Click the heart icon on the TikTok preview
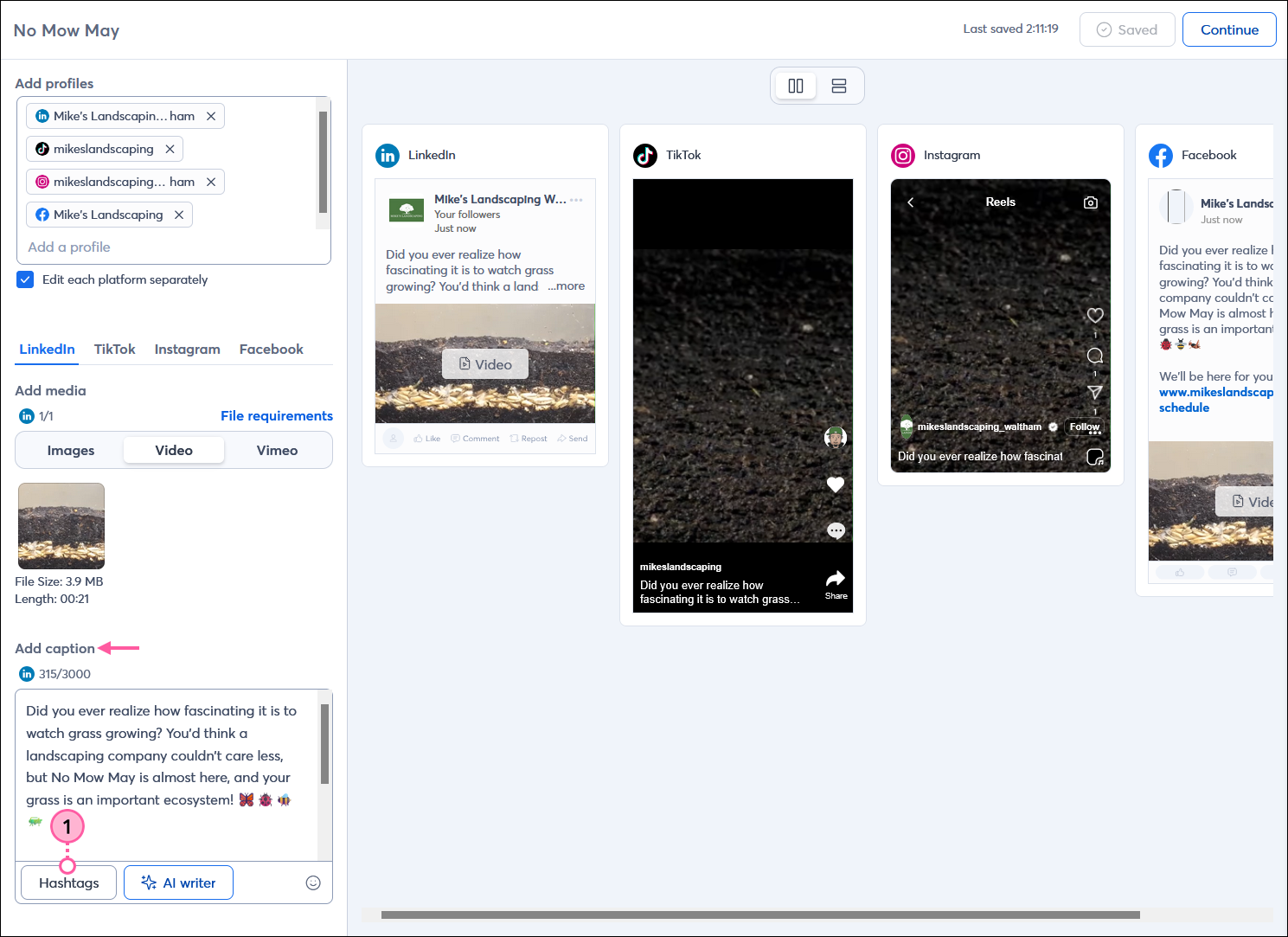 coord(835,485)
